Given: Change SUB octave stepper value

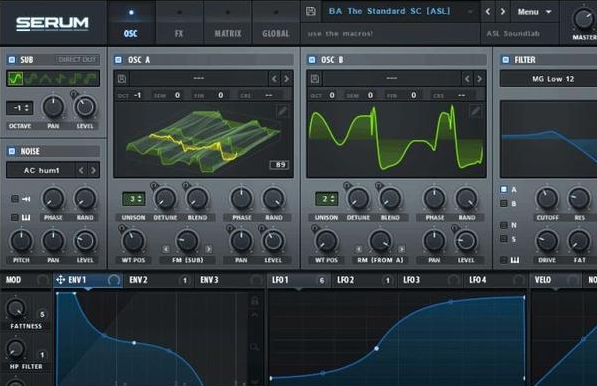Looking at the screenshot, I should point(20,108).
